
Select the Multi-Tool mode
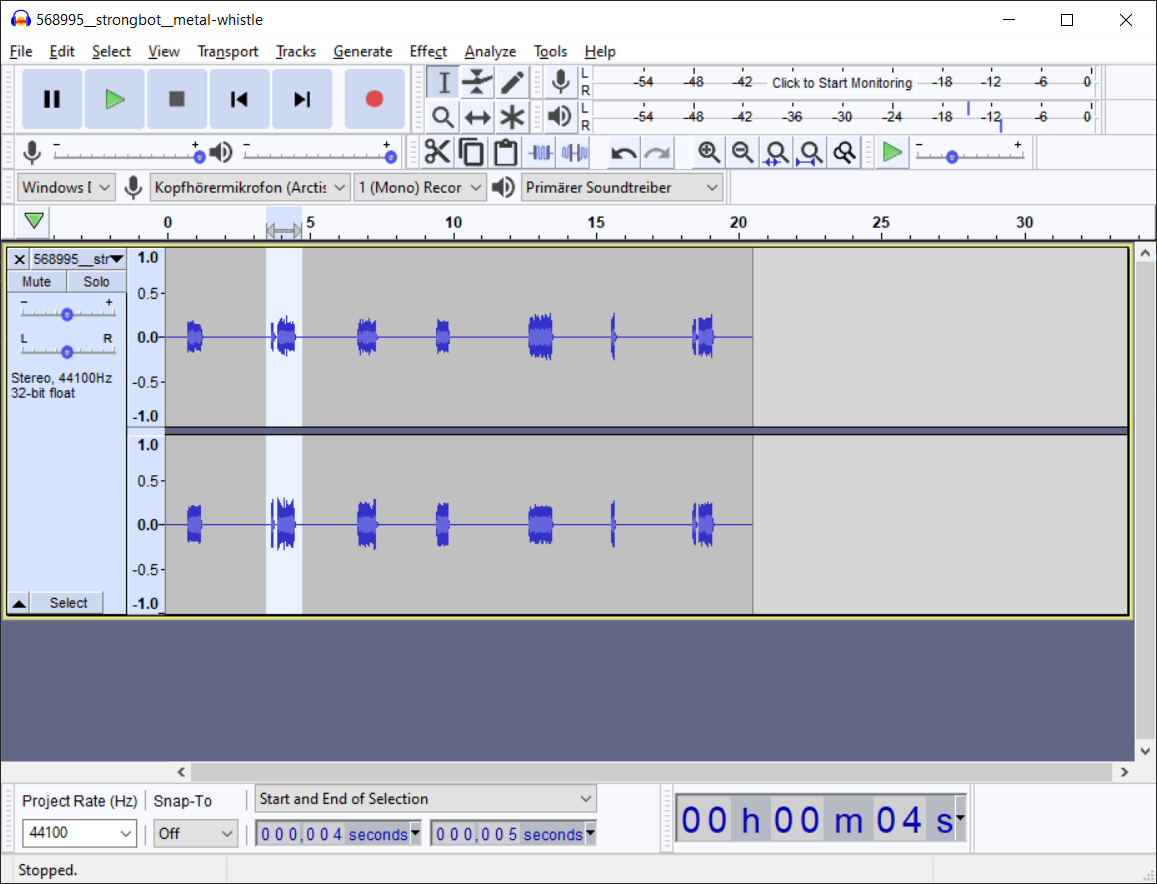(512, 117)
